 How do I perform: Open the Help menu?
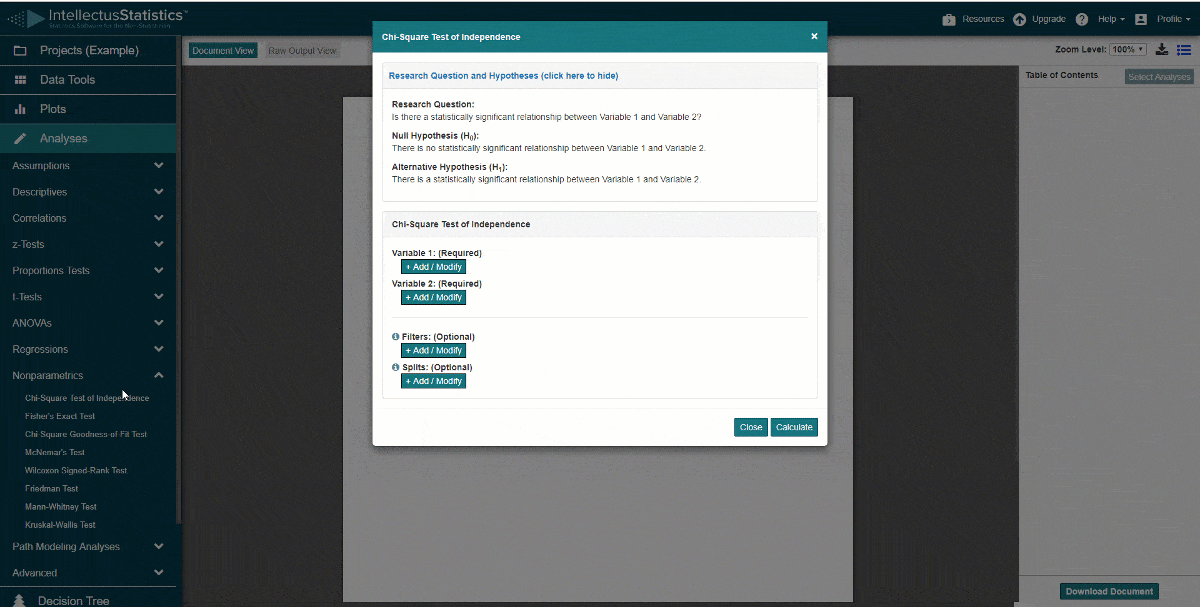pos(1110,19)
